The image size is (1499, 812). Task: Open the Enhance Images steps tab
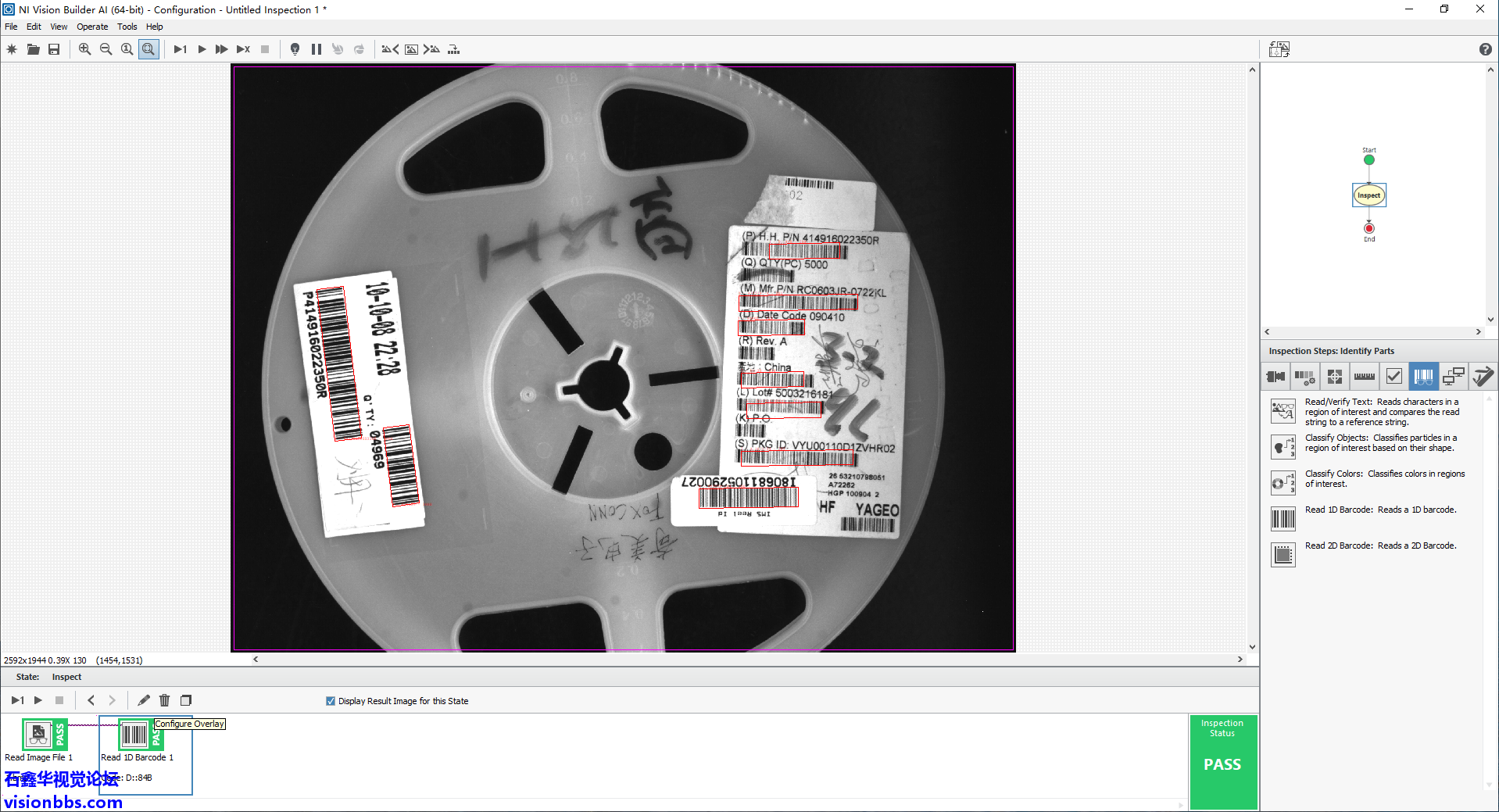pyautogui.click(x=1304, y=377)
